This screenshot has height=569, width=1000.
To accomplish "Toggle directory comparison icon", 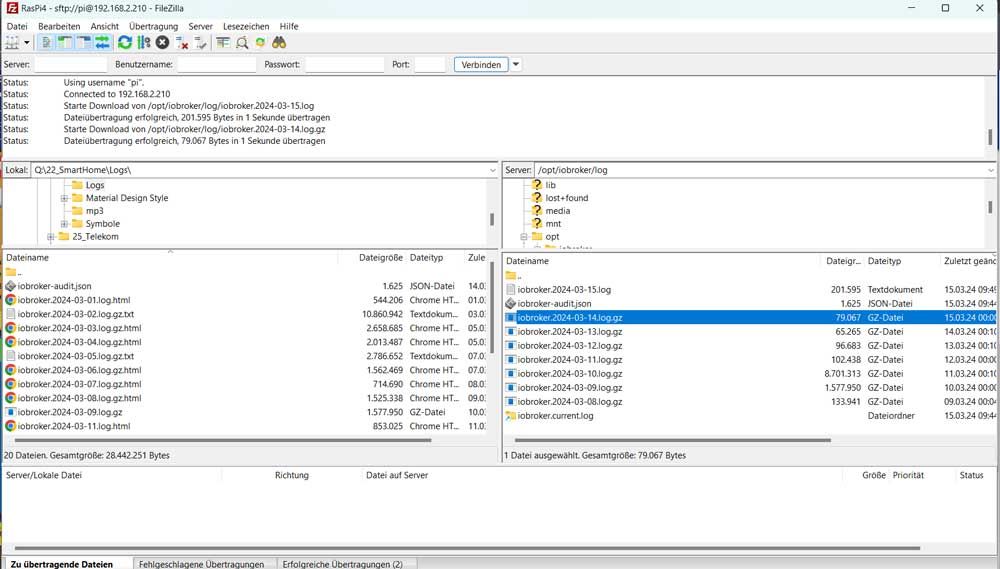I will tap(242, 43).
